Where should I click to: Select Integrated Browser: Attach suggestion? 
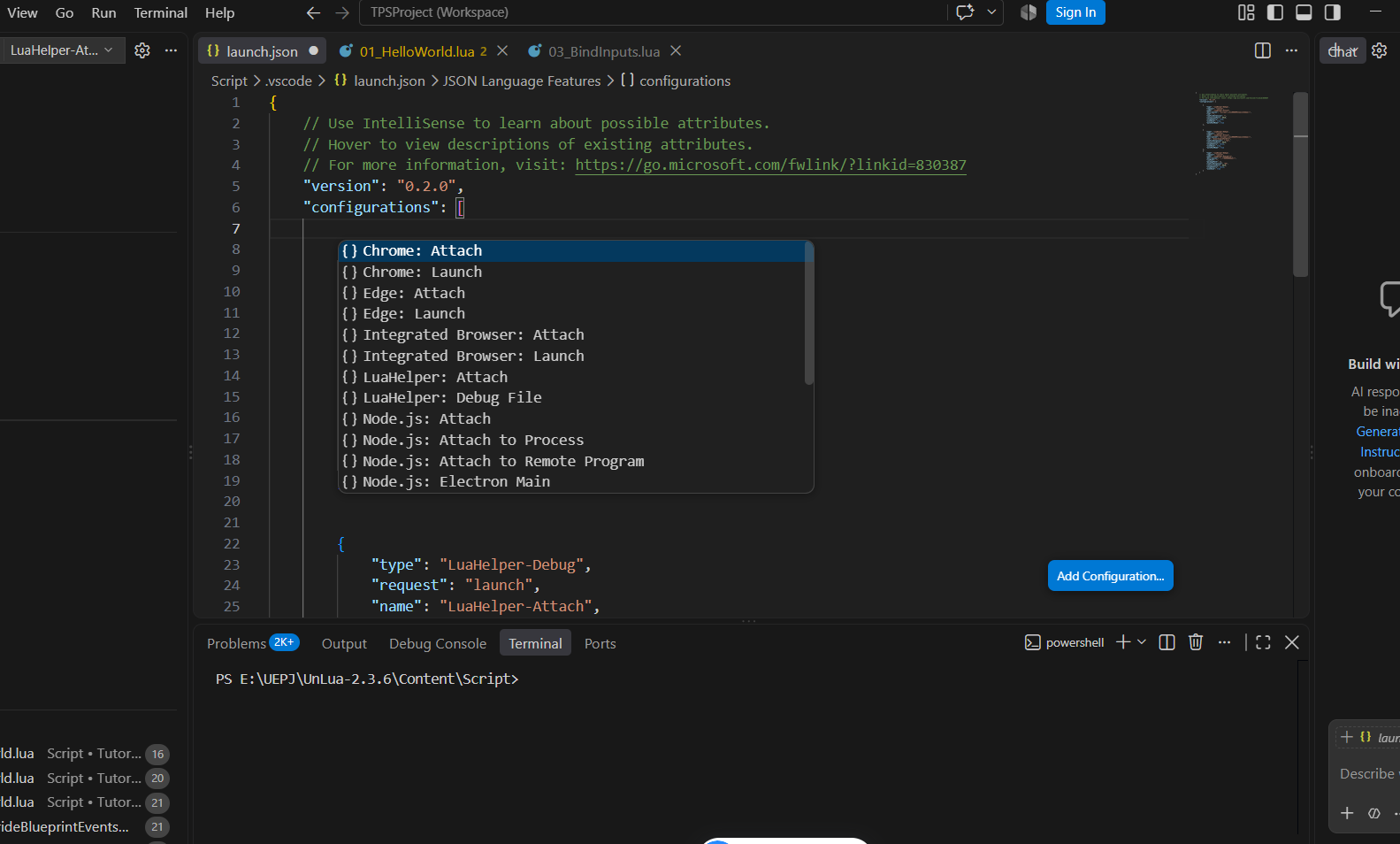(x=571, y=334)
